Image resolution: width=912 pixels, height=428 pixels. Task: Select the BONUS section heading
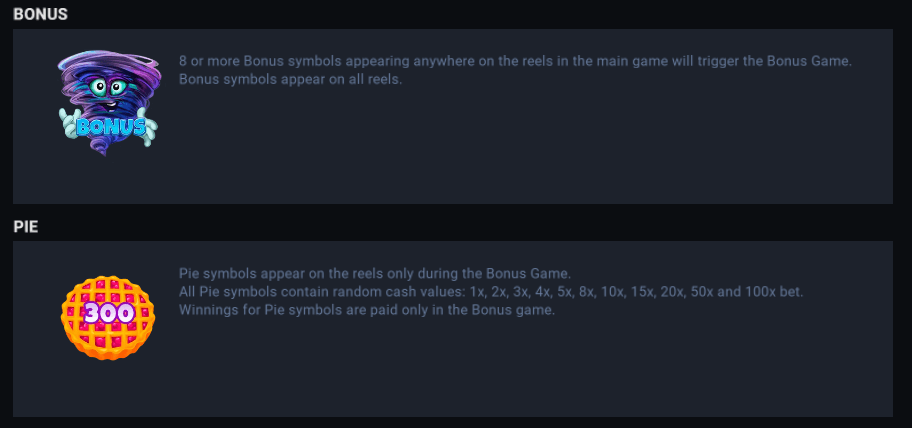click(x=40, y=14)
